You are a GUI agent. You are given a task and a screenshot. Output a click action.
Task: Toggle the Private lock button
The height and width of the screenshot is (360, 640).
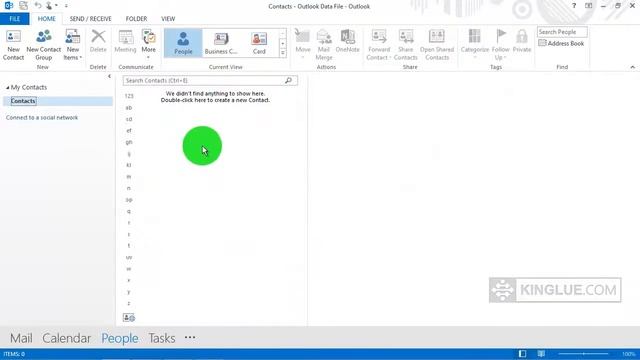coord(522,41)
